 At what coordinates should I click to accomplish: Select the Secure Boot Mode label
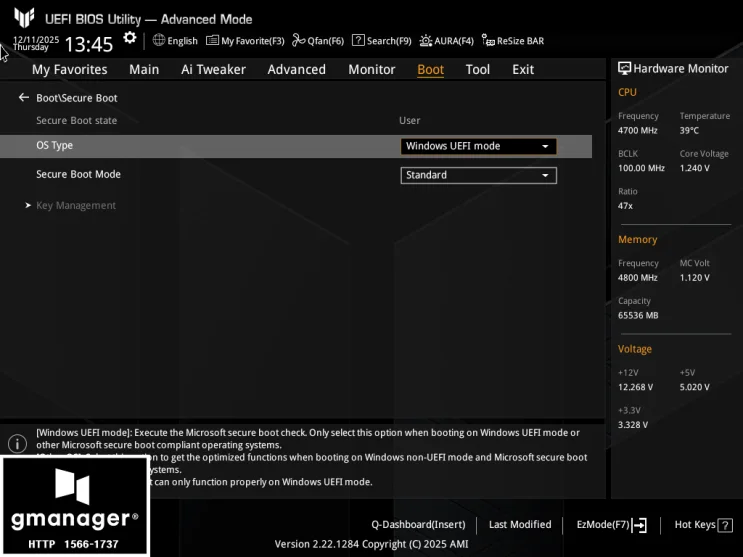coord(78,174)
